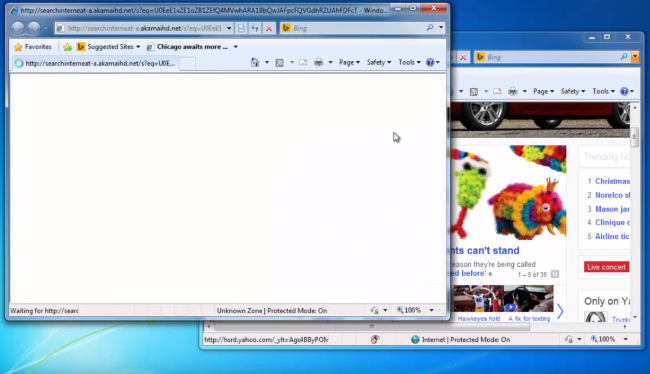This screenshot has width=650, height=374.
Task: Click the red Stop icon in front window
Action: click(x=269, y=28)
